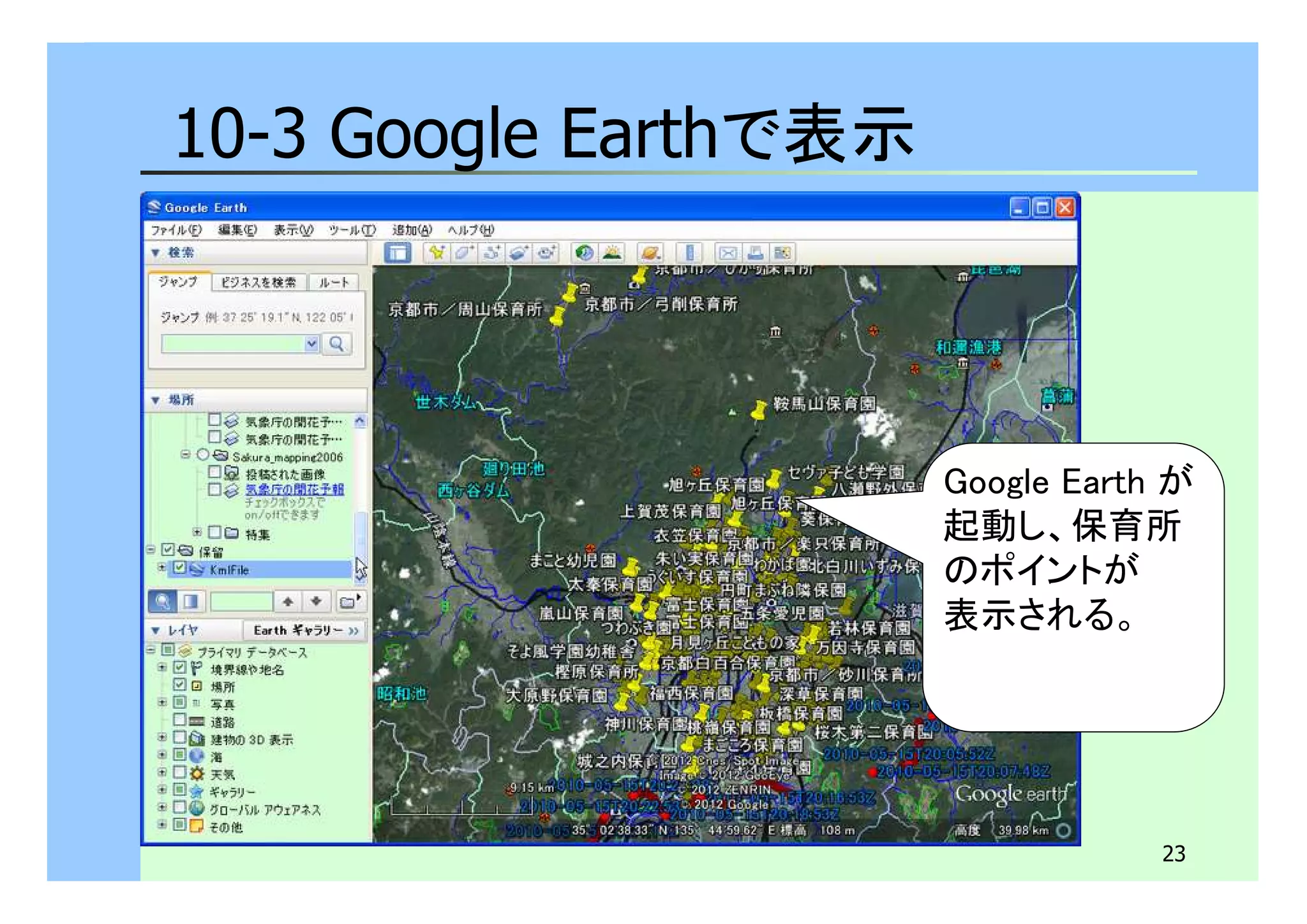Switch to the ビジネスを検索 tab

coord(258,283)
